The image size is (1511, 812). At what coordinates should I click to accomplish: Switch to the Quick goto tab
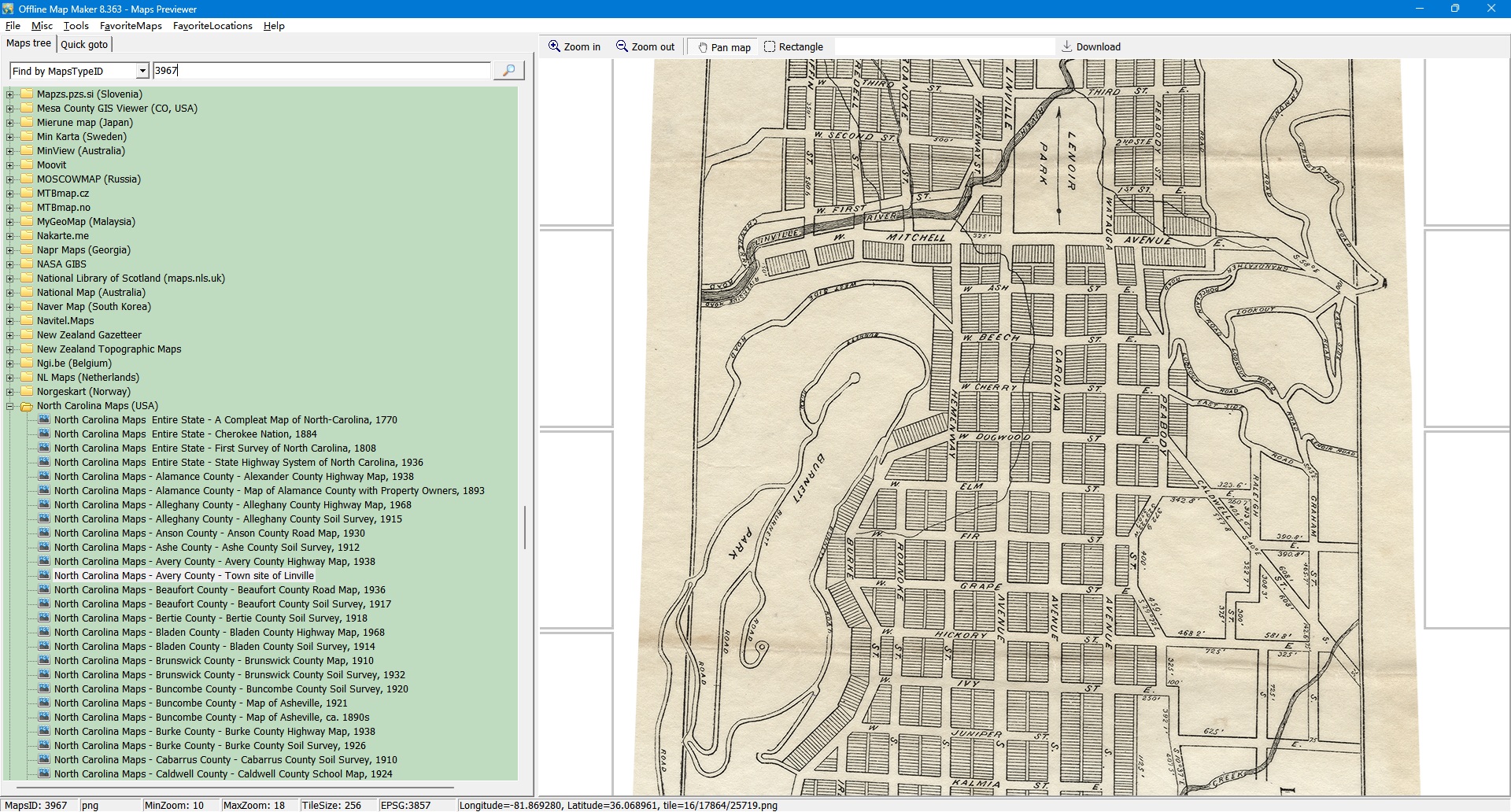coord(84,44)
